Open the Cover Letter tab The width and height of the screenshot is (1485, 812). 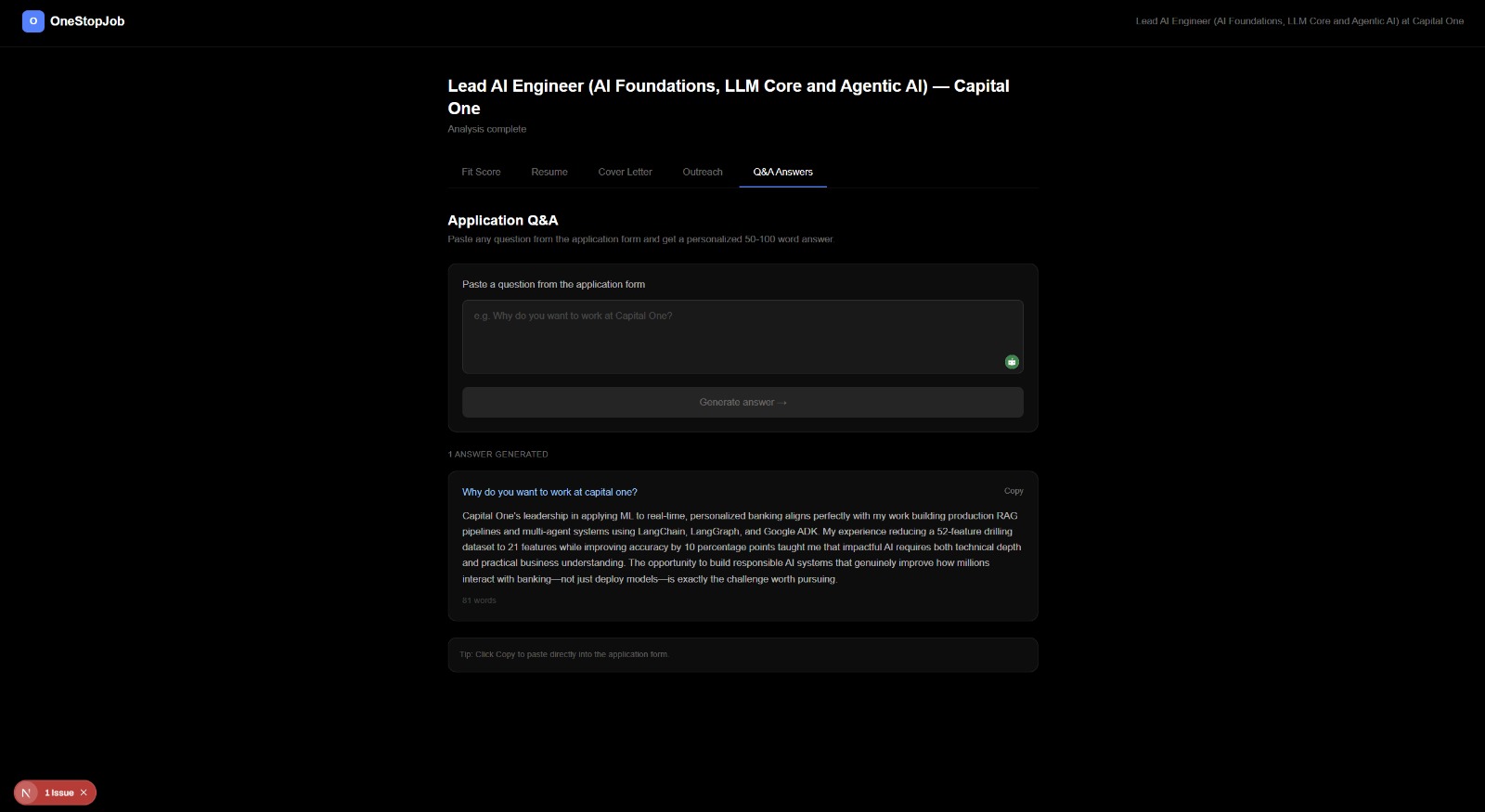626,172
